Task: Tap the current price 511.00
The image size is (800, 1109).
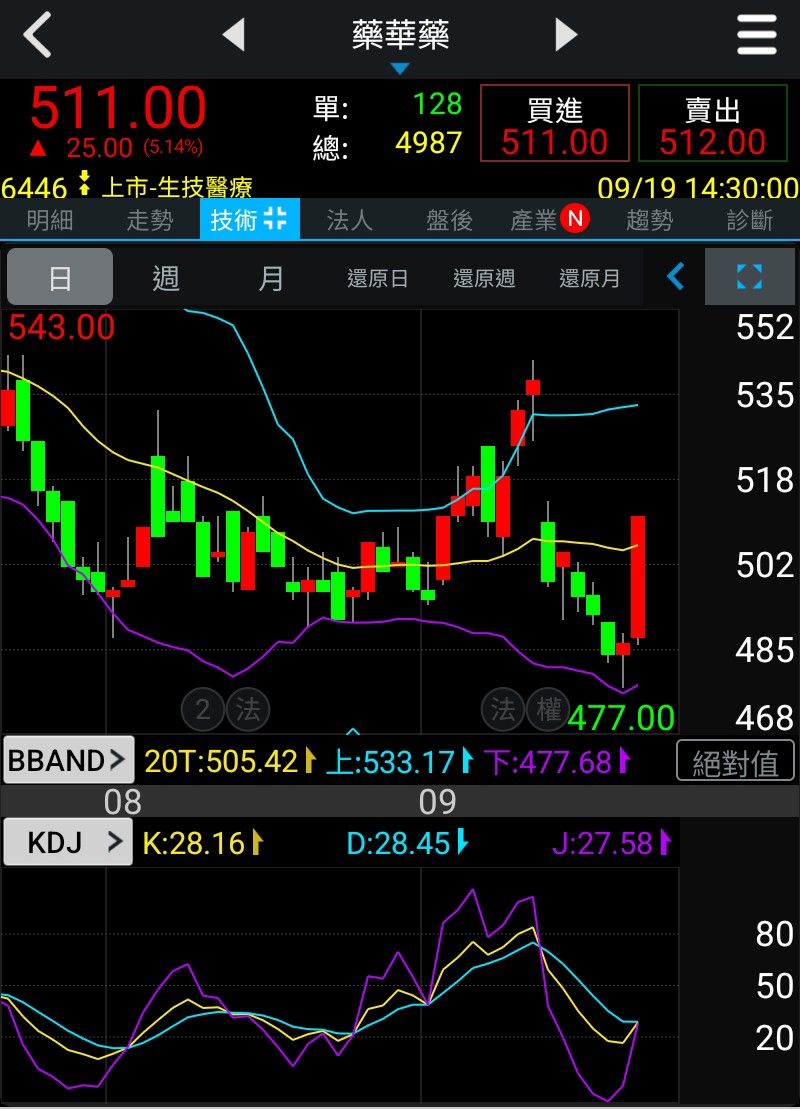Action: coord(117,107)
